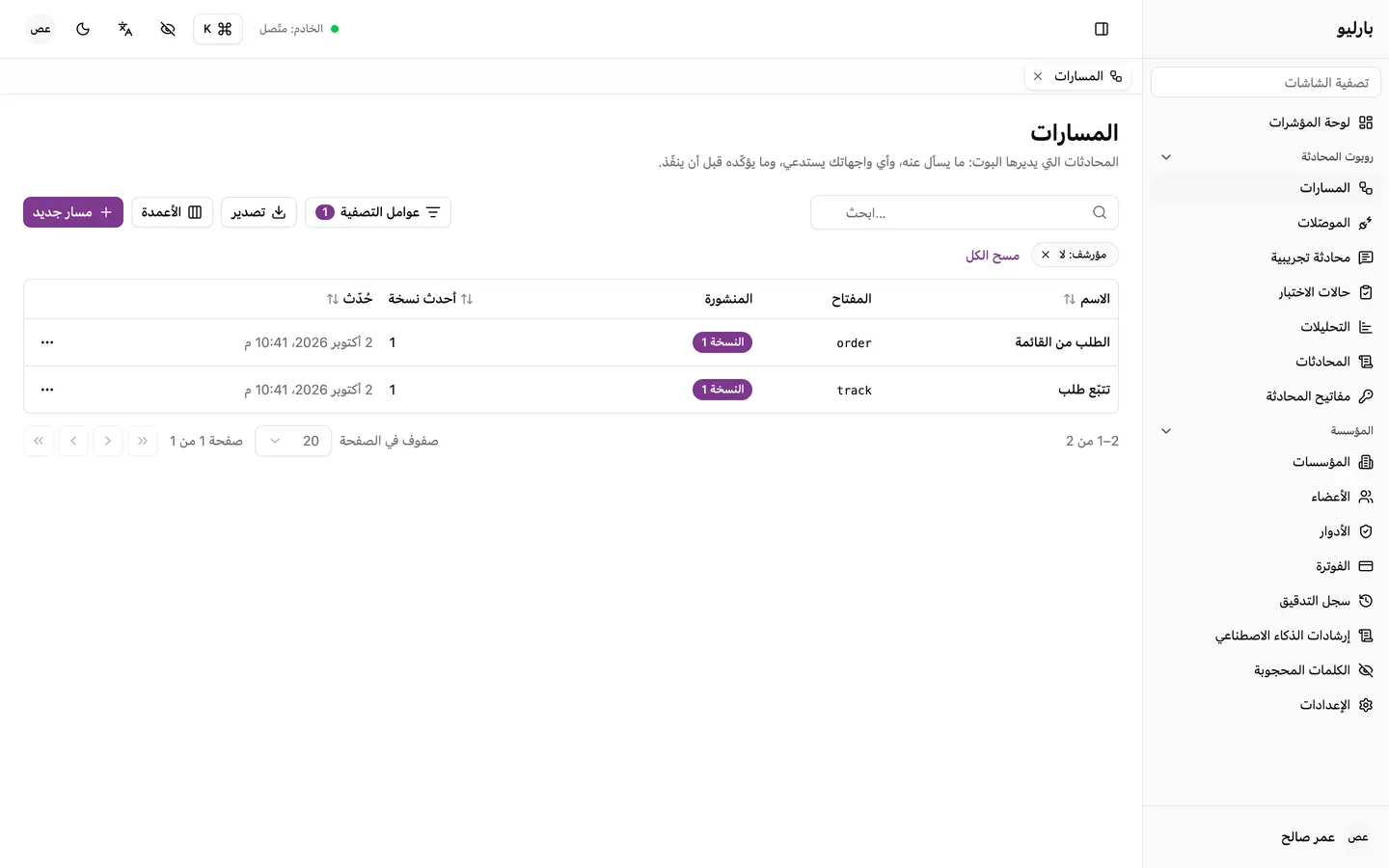
Task: Open محادثة تجريبية in sidebar
Action: point(1266,258)
